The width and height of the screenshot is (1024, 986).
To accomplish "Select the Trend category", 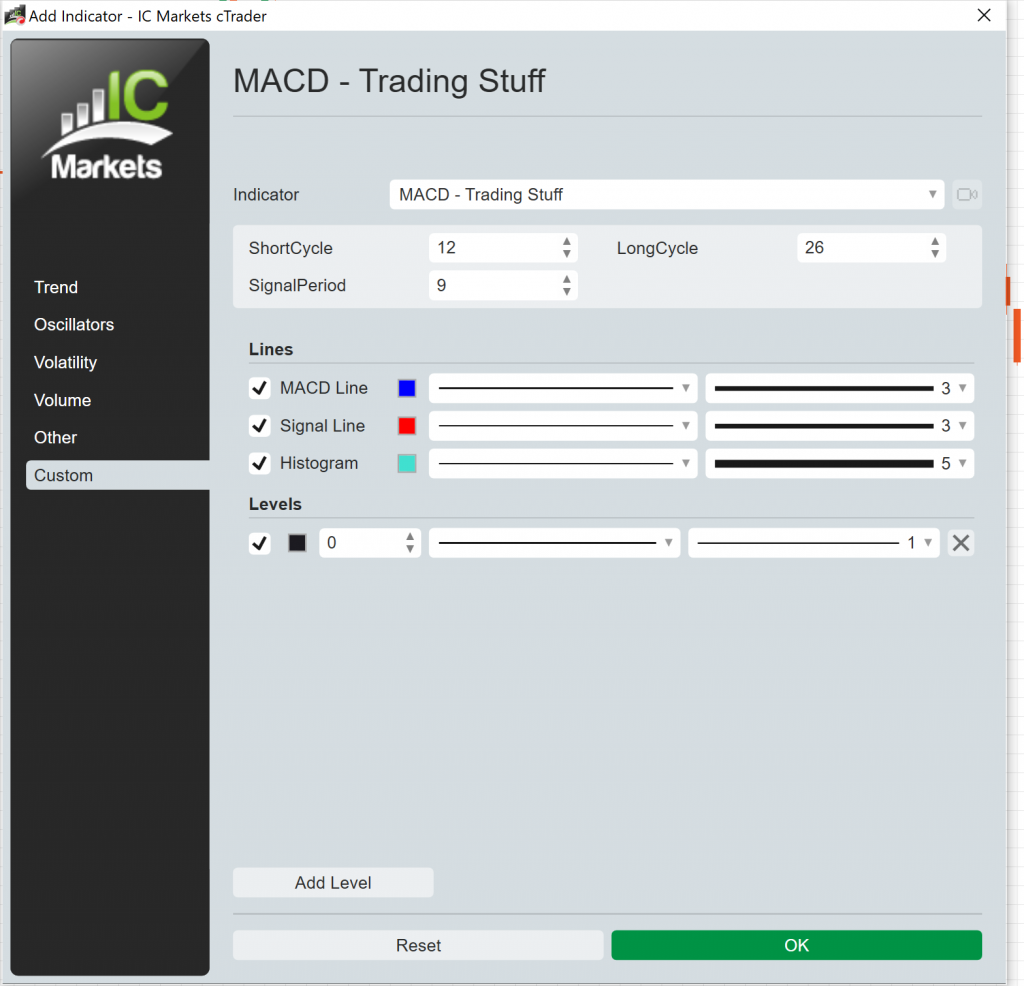I will point(56,287).
